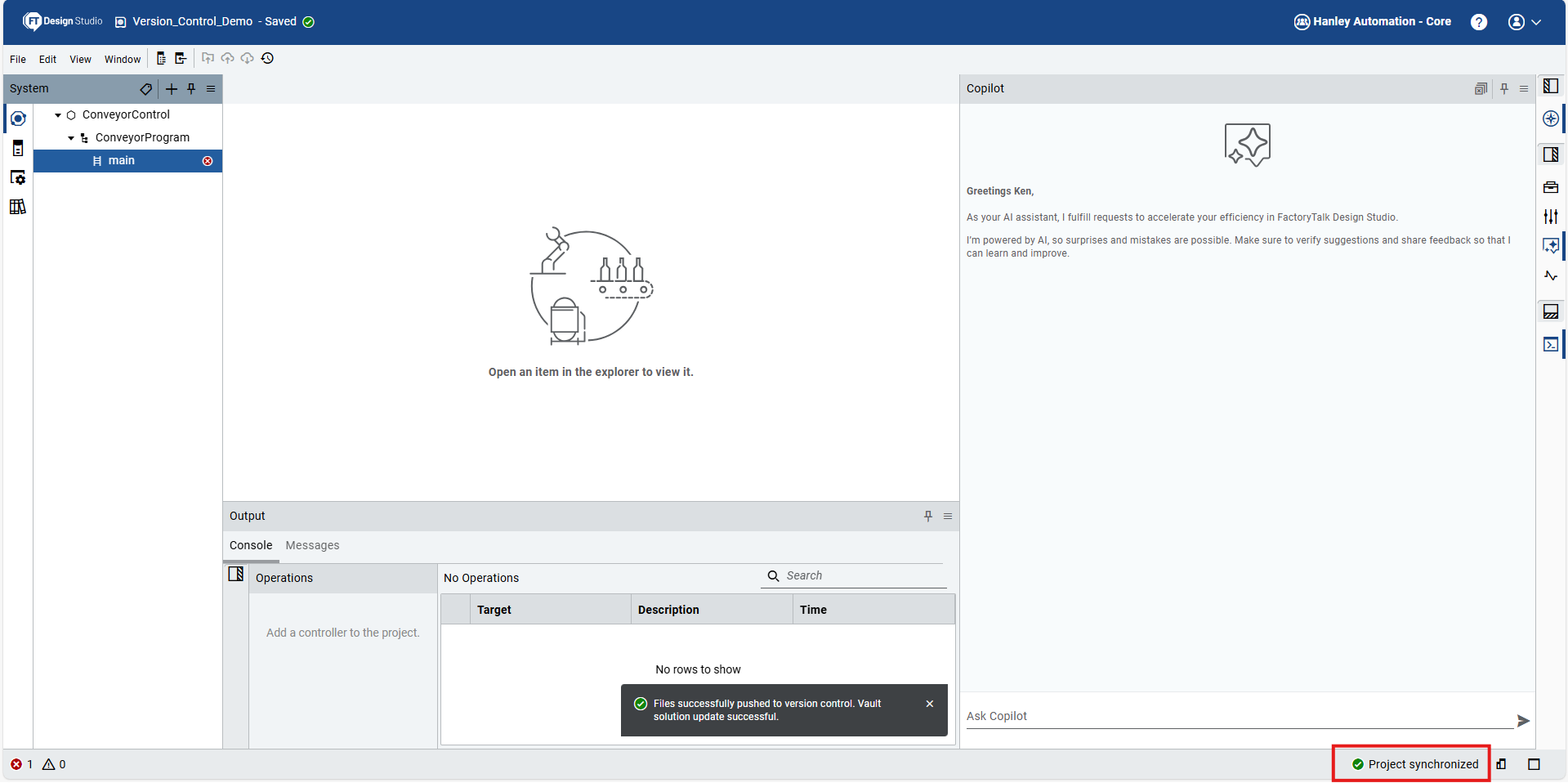Click the tag filter icon in System panel

(146, 89)
